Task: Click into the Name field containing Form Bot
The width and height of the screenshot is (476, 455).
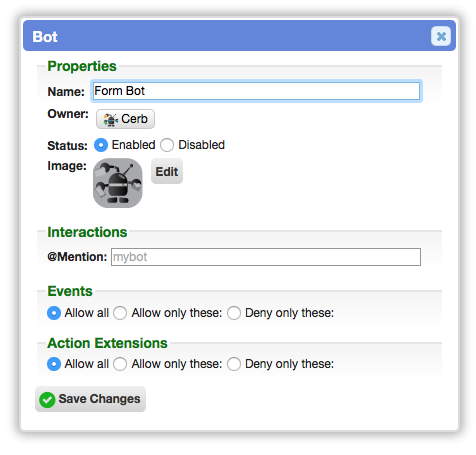Action: click(x=256, y=91)
